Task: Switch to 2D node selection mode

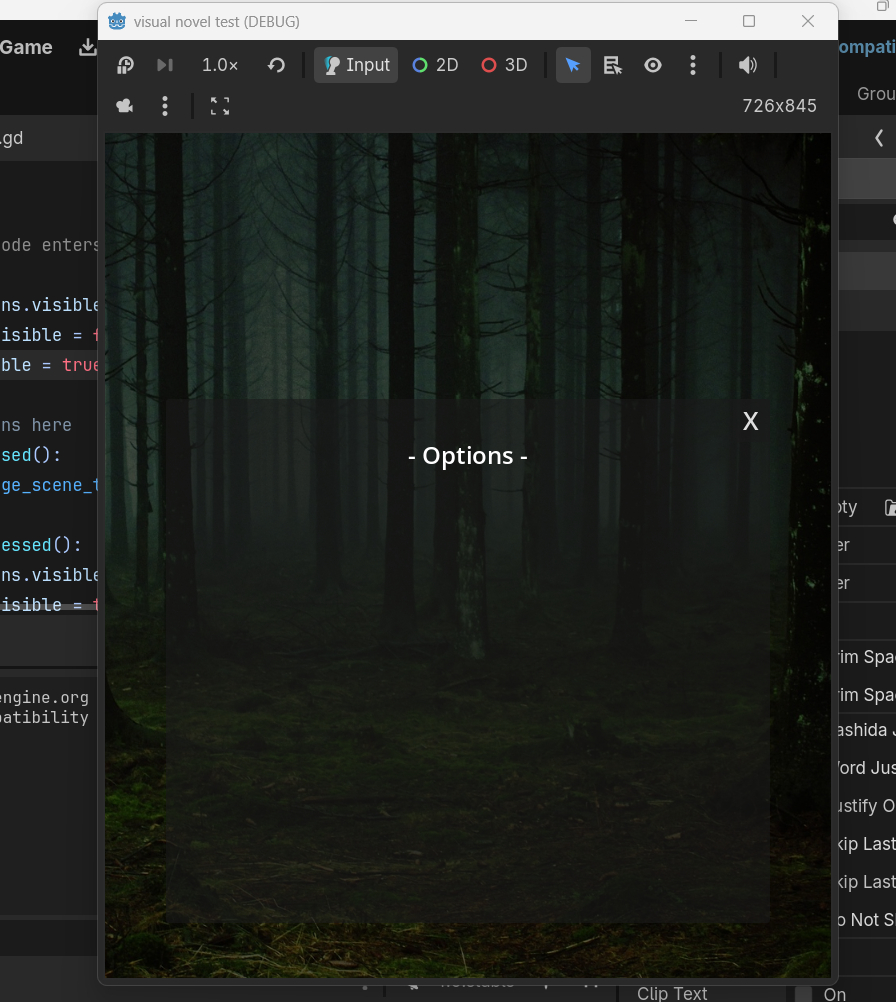Action: (x=435, y=65)
